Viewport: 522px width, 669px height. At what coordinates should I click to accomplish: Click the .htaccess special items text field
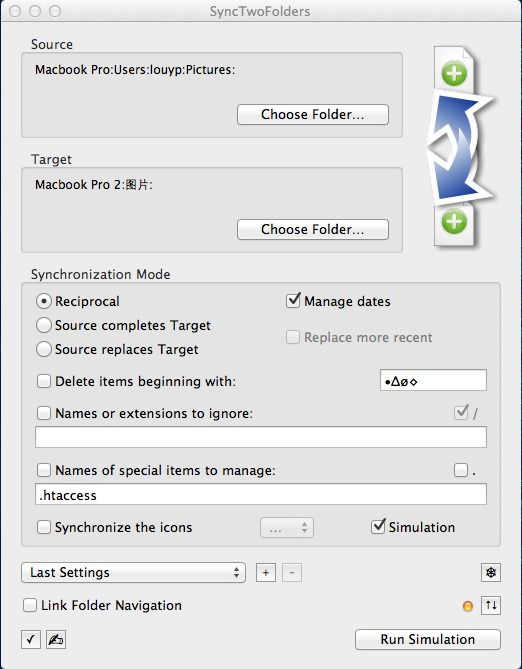(261, 494)
